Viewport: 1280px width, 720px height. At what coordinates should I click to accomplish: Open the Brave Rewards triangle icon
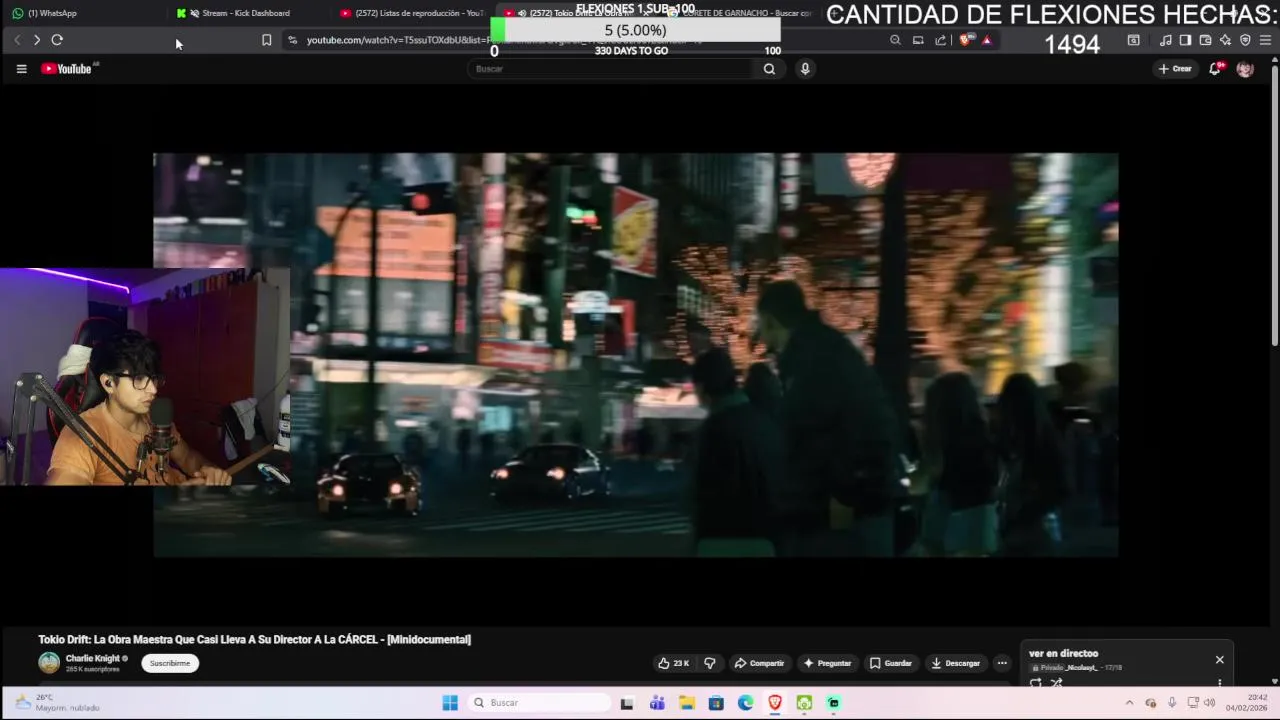point(986,40)
